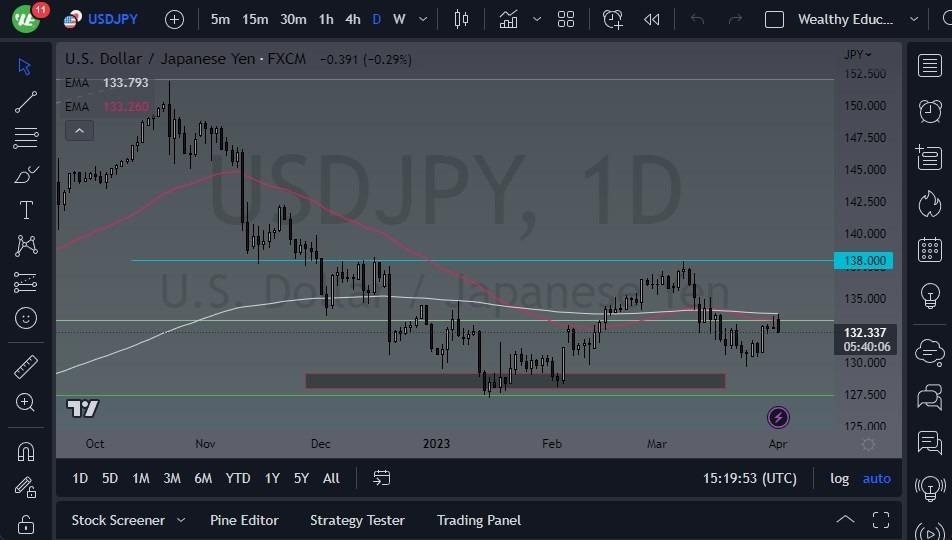Switch to 15m timeframe

(x=255, y=19)
